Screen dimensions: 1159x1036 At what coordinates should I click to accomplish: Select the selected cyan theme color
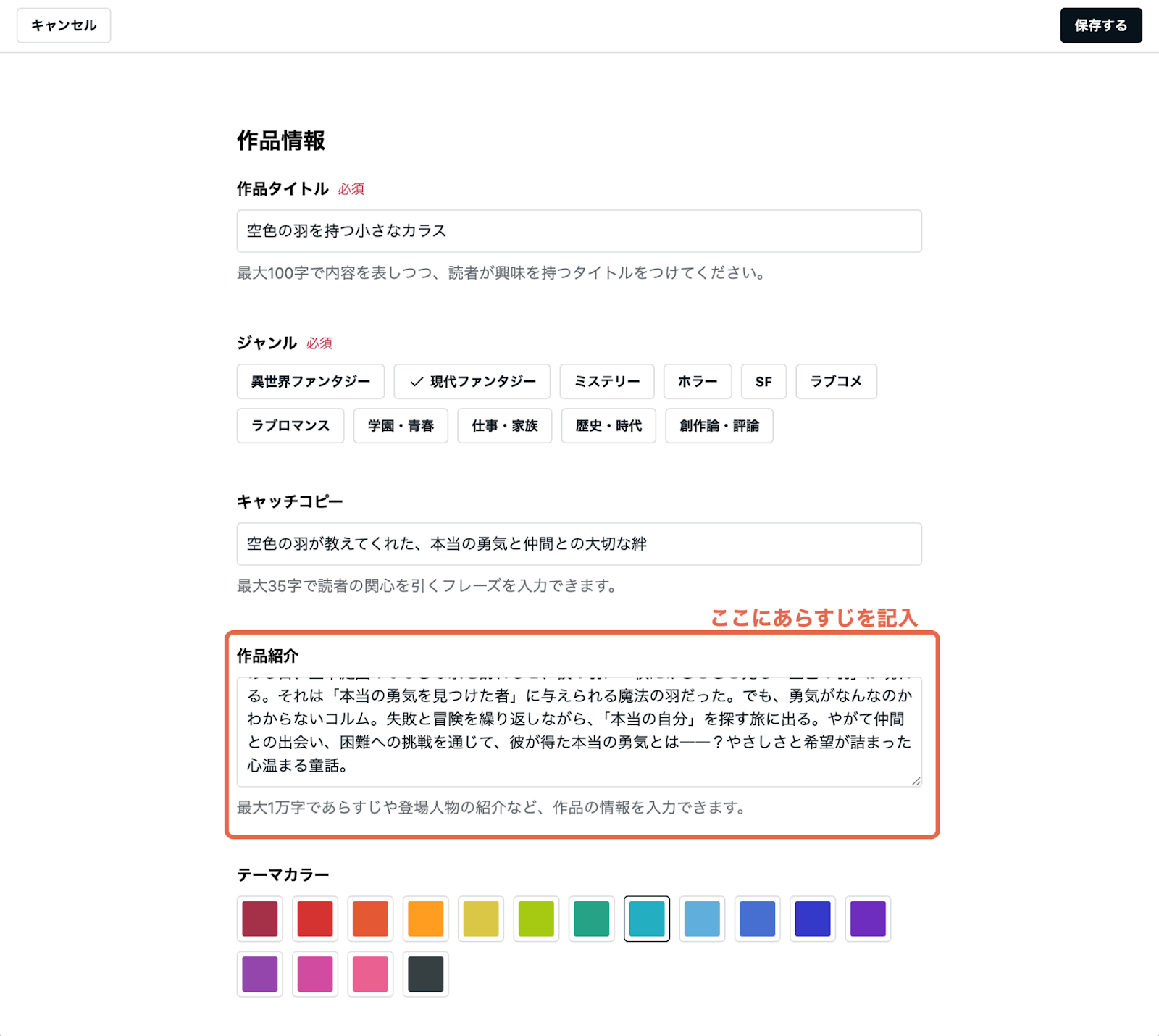647,919
